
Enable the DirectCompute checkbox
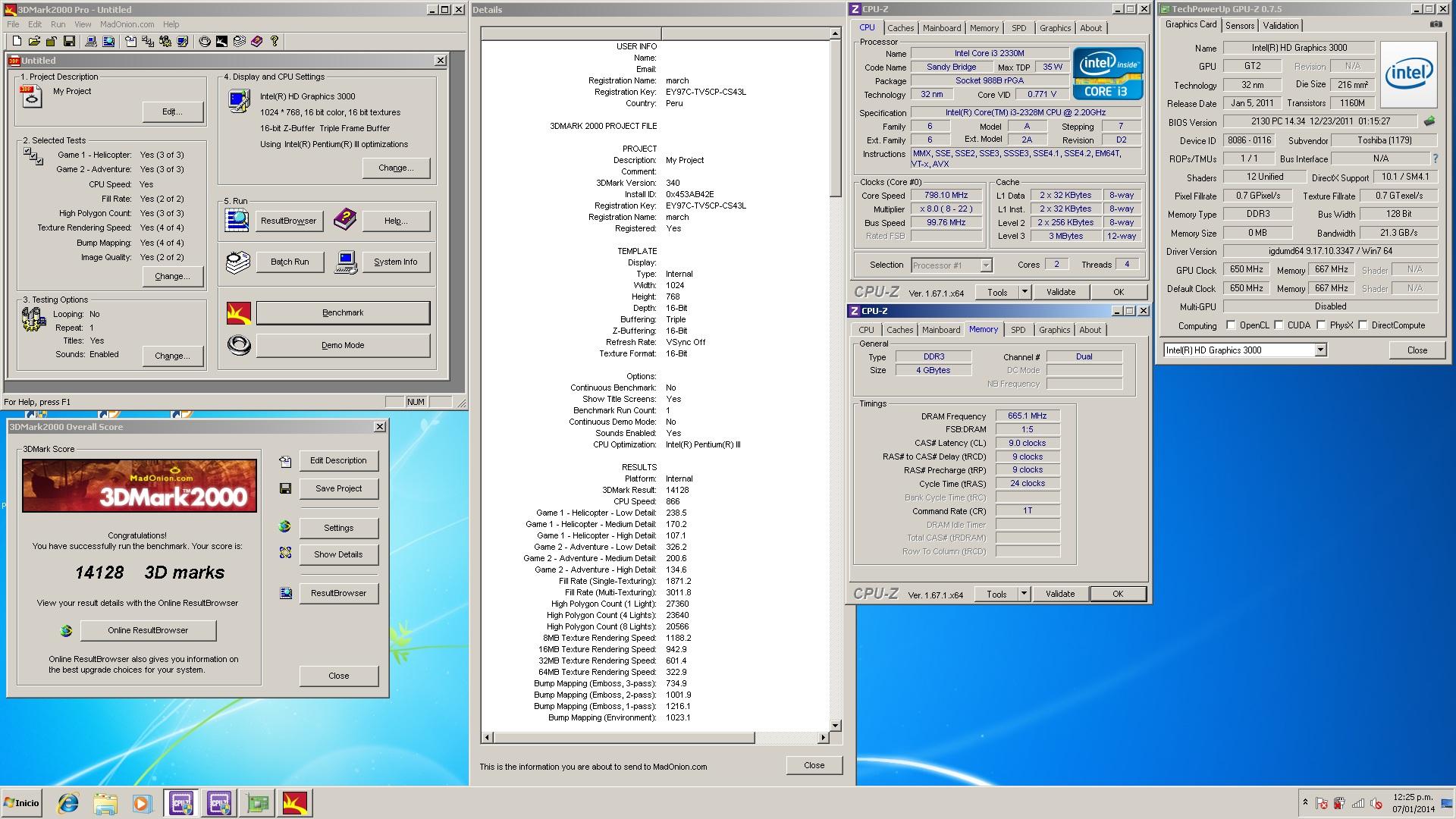1363,325
